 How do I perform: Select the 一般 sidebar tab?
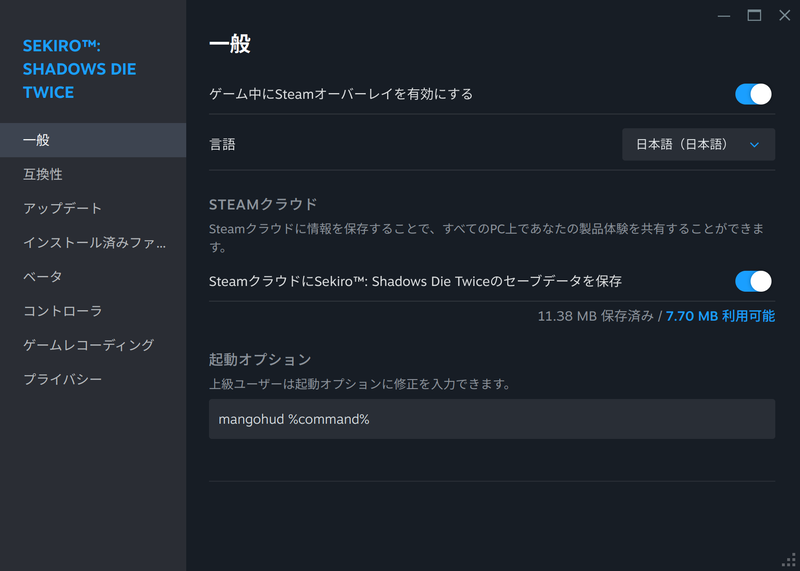93,140
